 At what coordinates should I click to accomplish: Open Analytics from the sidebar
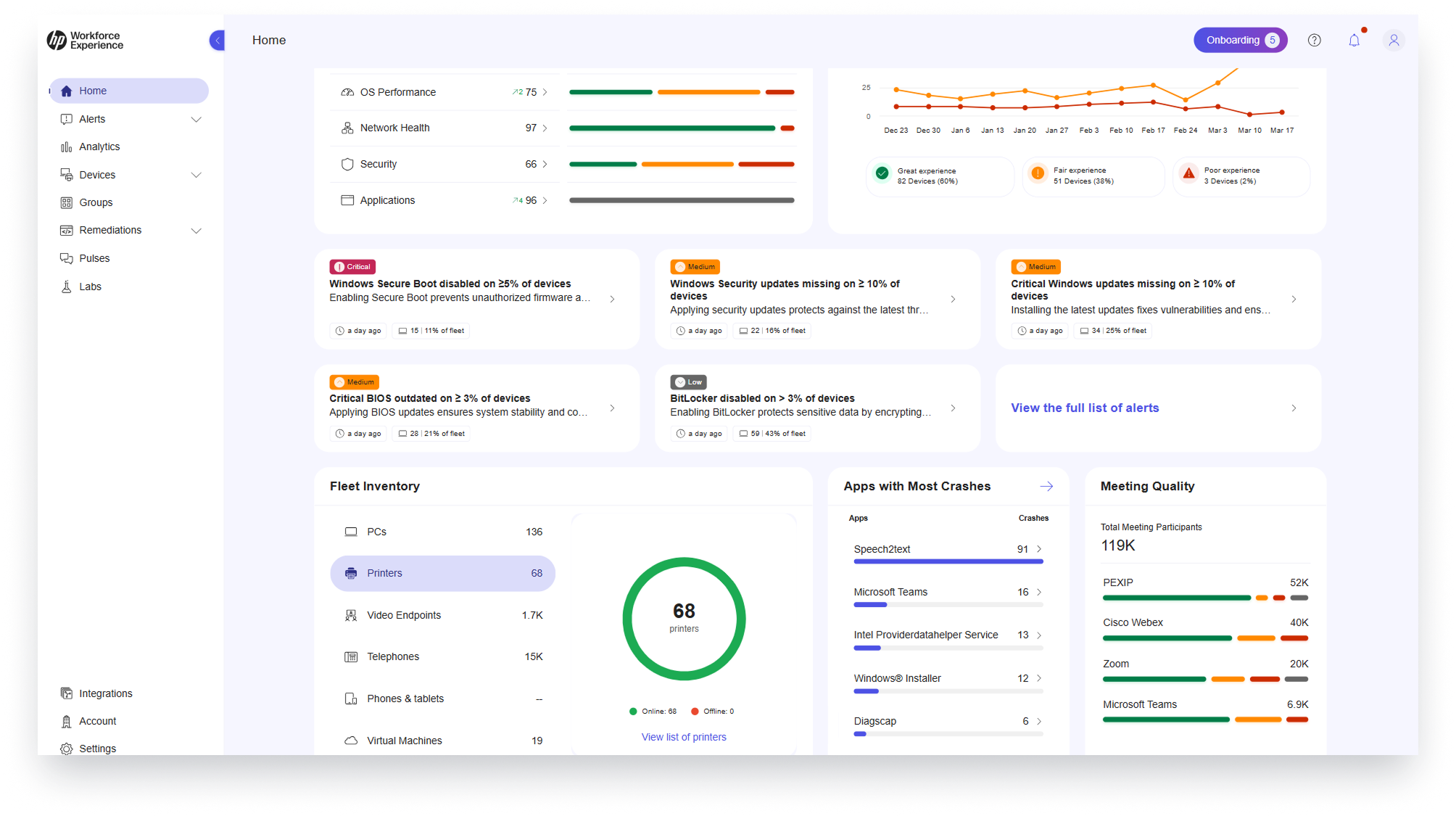click(99, 147)
